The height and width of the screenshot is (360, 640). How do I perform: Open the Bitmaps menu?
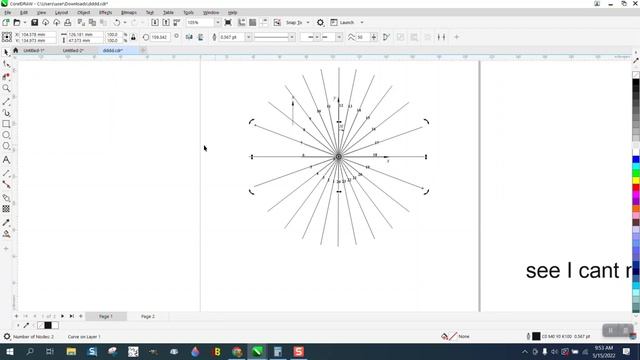pyautogui.click(x=129, y=13)
